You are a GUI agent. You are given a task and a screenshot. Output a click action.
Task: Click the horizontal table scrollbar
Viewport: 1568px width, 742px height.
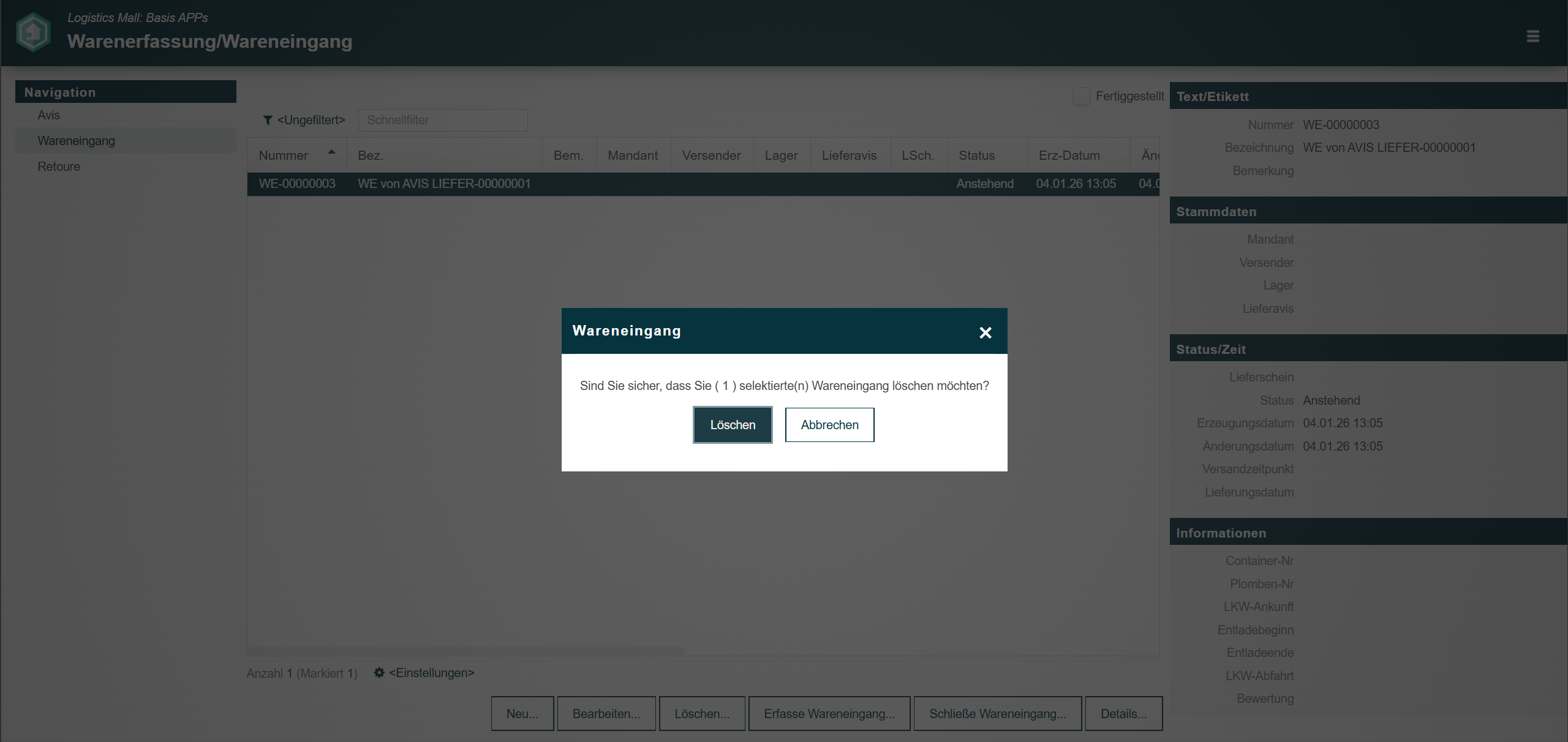tap(466, 651)
